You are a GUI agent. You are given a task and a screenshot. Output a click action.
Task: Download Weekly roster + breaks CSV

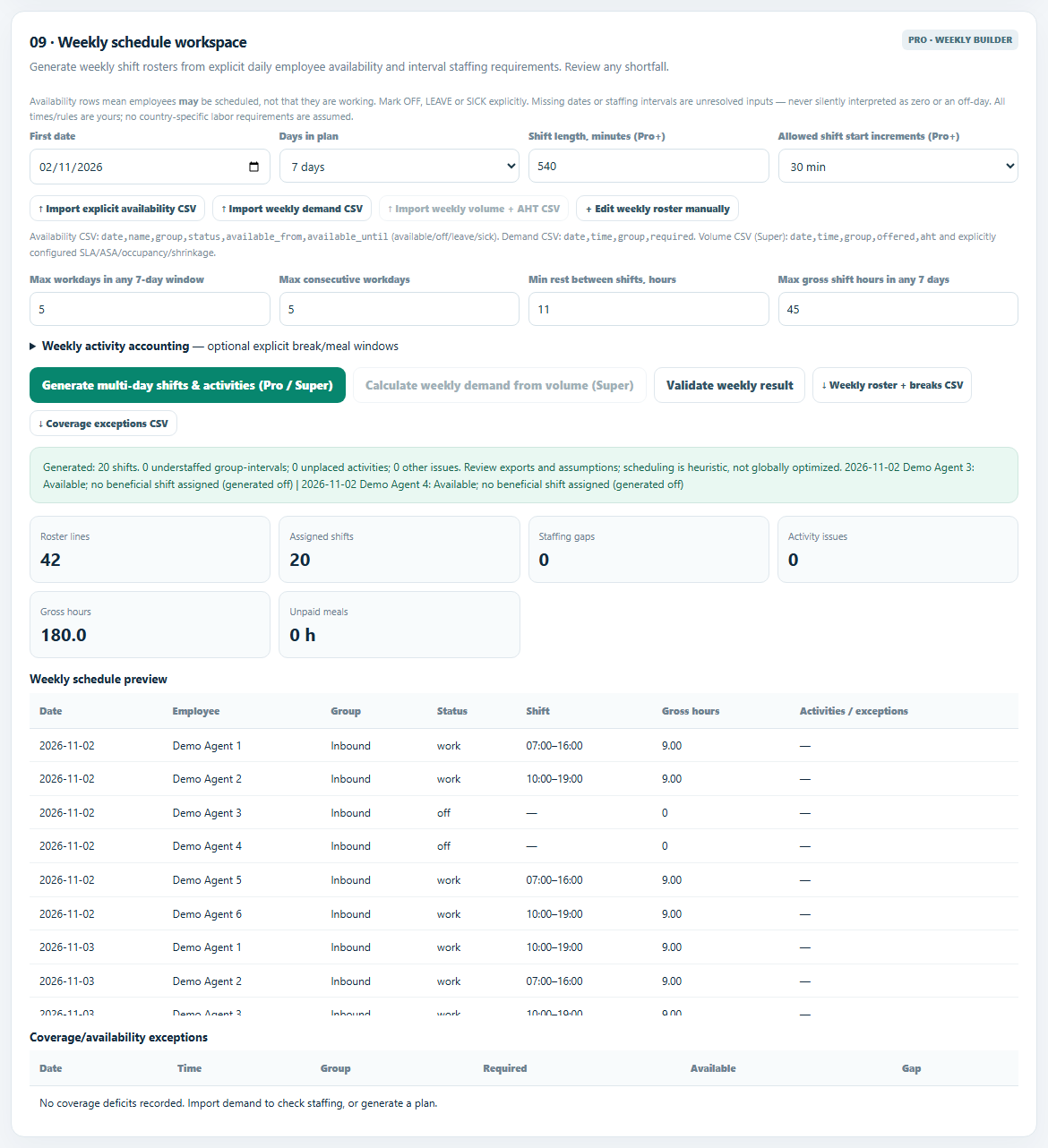(x=892, y=385)
